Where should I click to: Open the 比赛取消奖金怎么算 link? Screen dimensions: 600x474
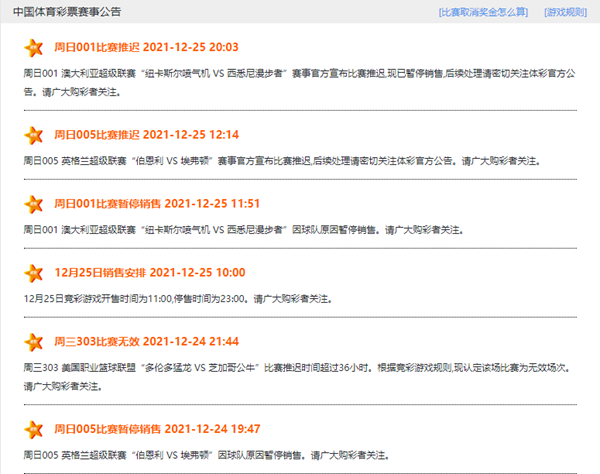[486, 12]
